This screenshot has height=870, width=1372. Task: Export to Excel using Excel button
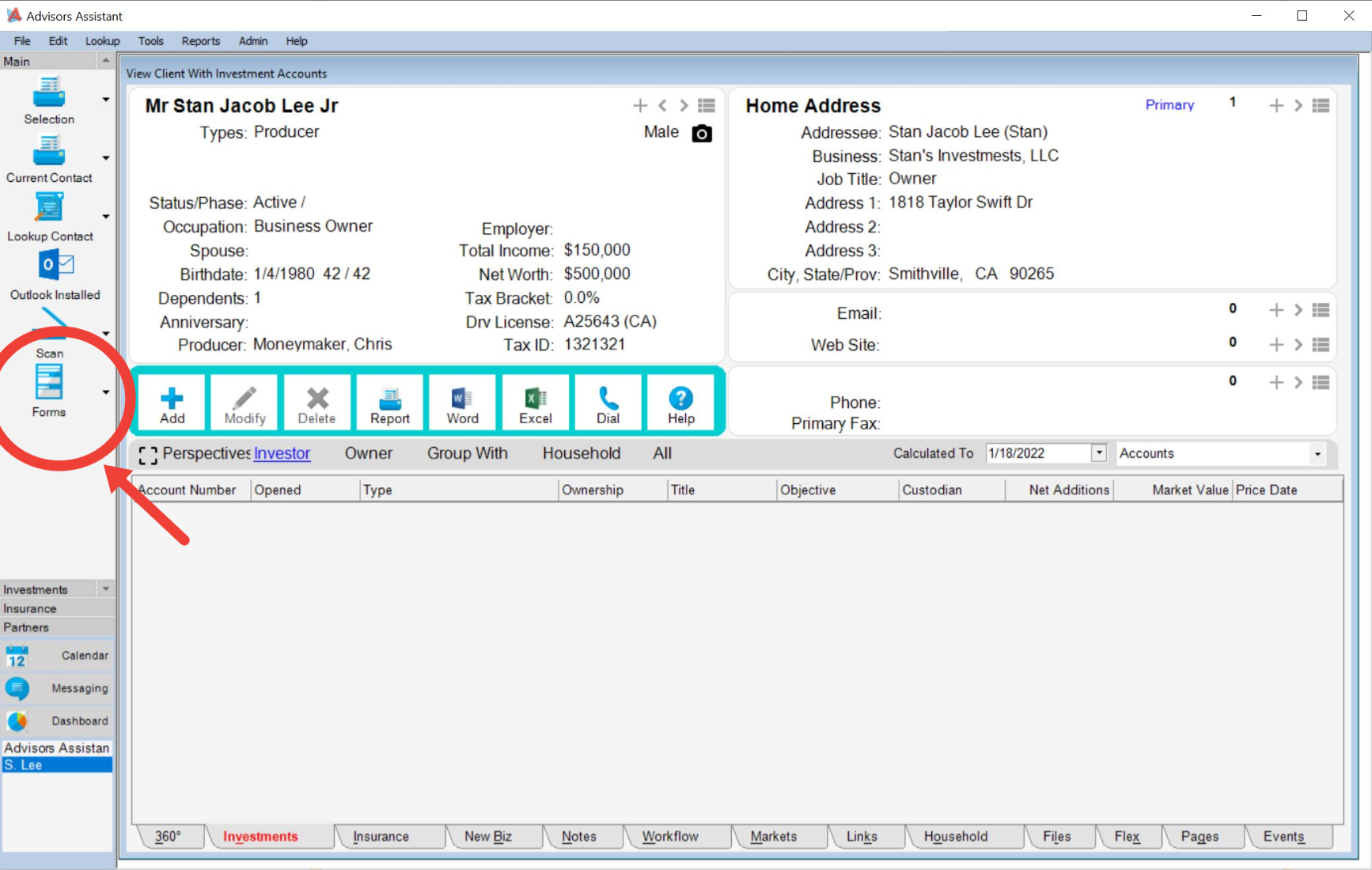(x=536, y=403)
